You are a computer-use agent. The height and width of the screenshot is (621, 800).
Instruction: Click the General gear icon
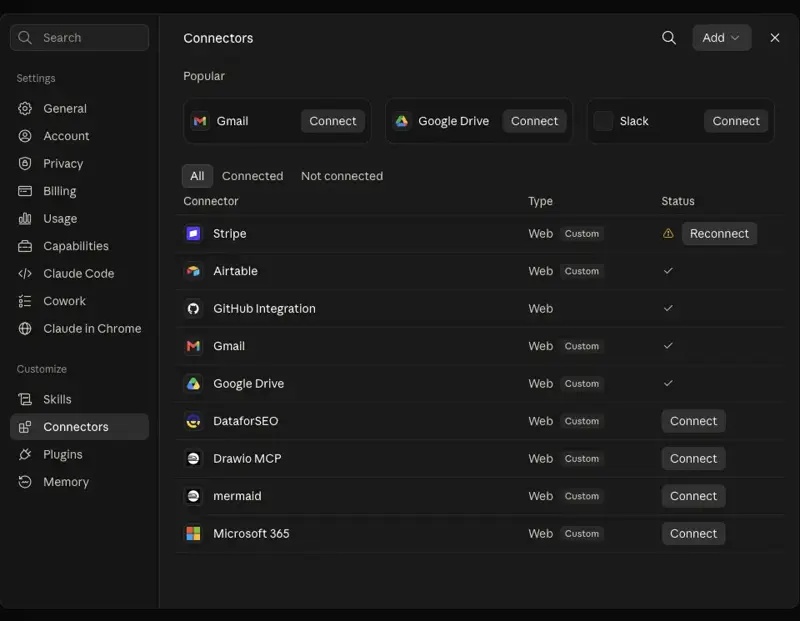point(25,109)
